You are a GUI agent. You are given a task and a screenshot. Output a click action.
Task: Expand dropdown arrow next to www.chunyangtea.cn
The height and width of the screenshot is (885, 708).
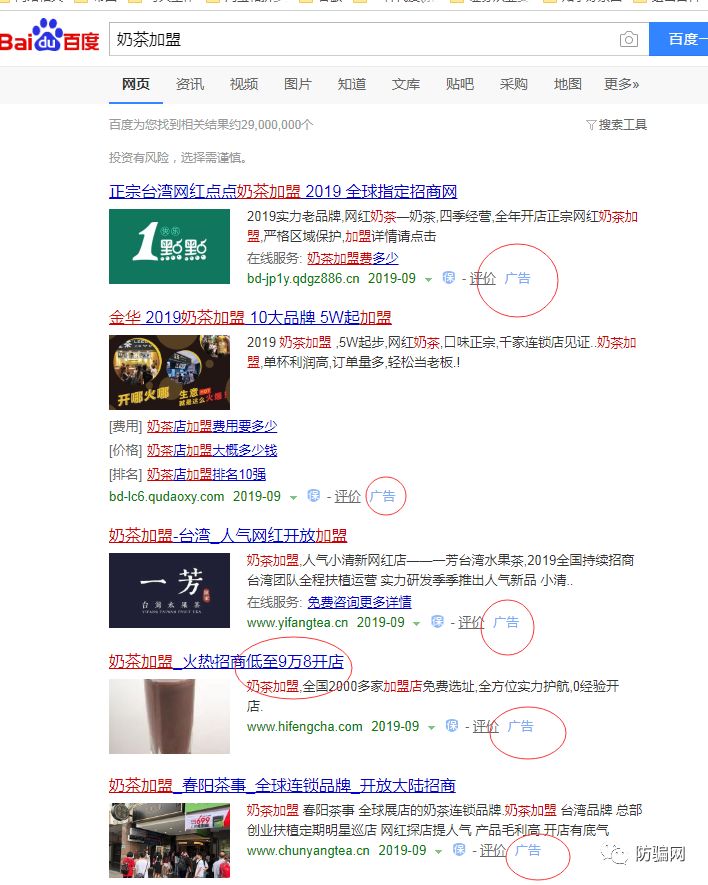[439, 851]
